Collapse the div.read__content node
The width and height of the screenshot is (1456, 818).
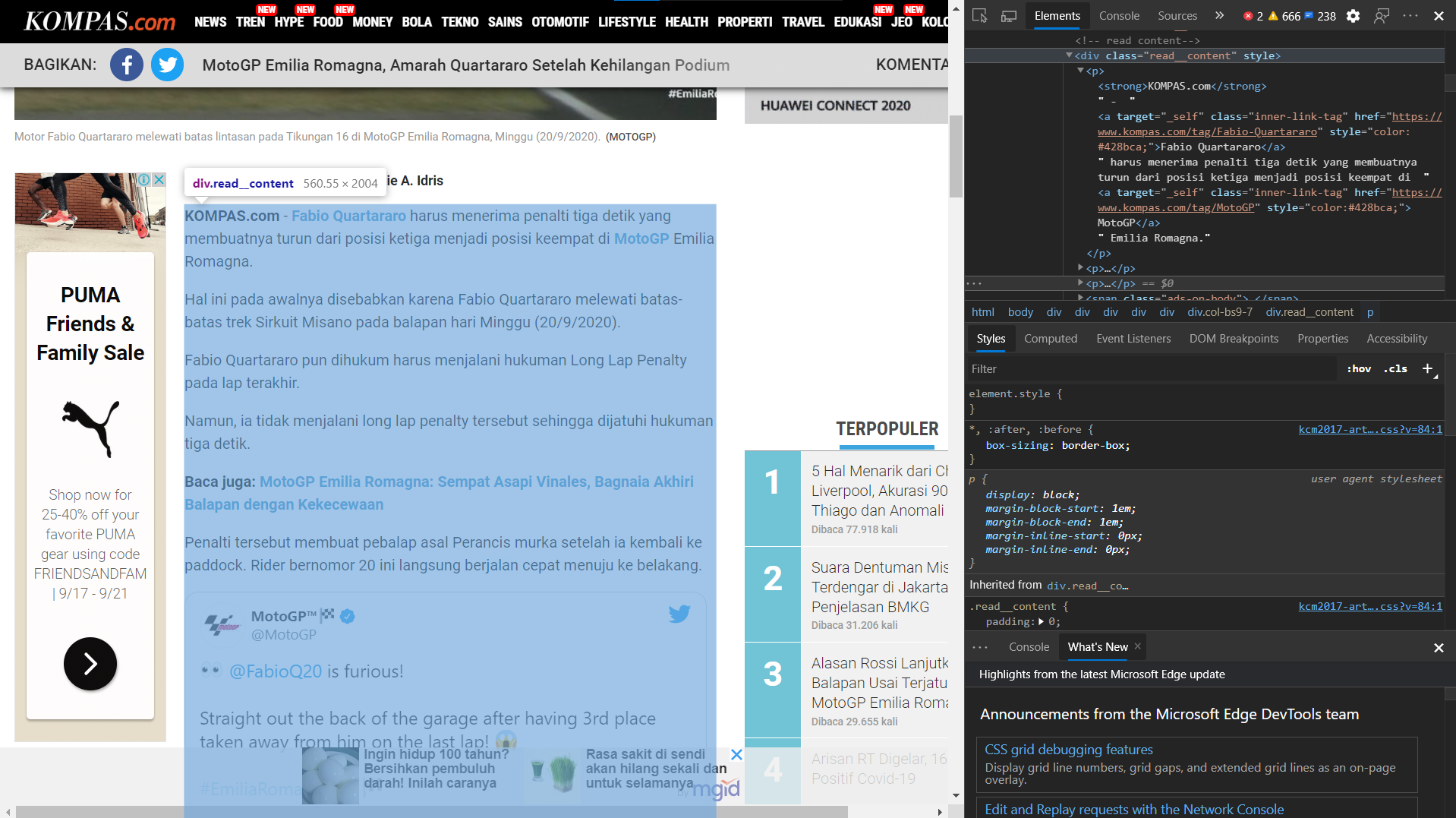pyautogui.click(x=1070, y=55)
